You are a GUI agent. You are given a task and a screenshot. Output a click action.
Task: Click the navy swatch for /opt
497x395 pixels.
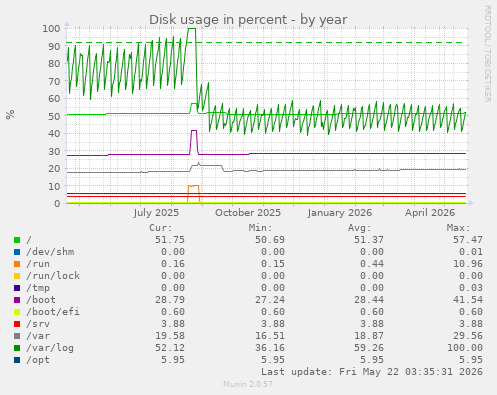17,360
